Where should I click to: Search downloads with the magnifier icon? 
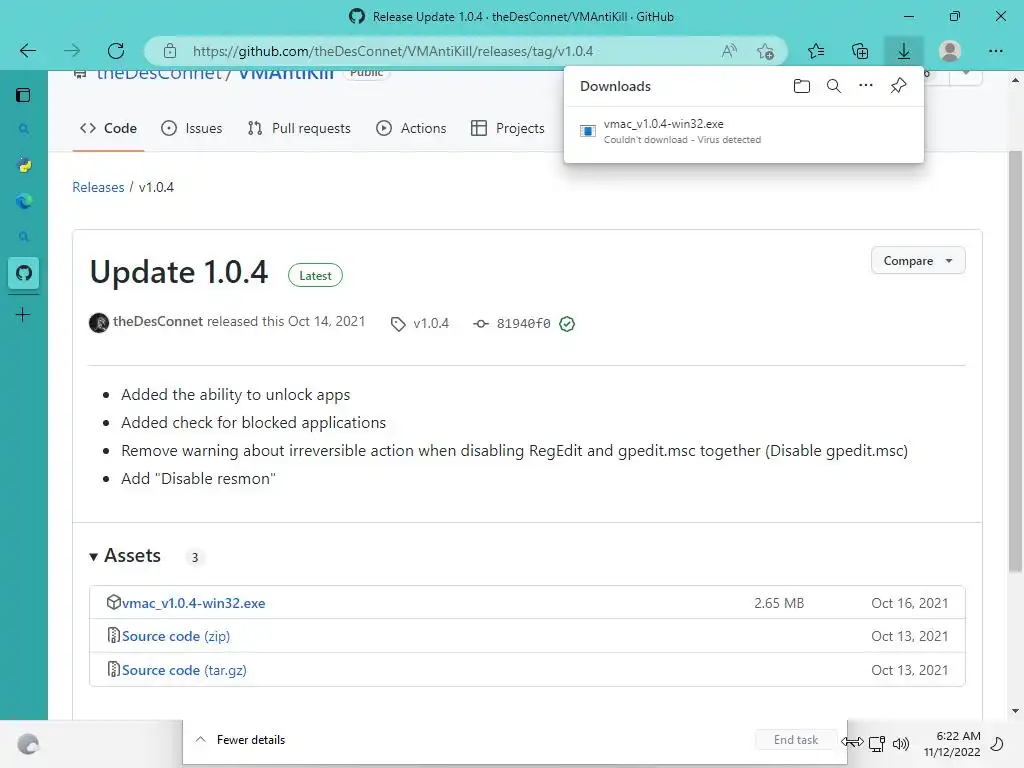833,86
